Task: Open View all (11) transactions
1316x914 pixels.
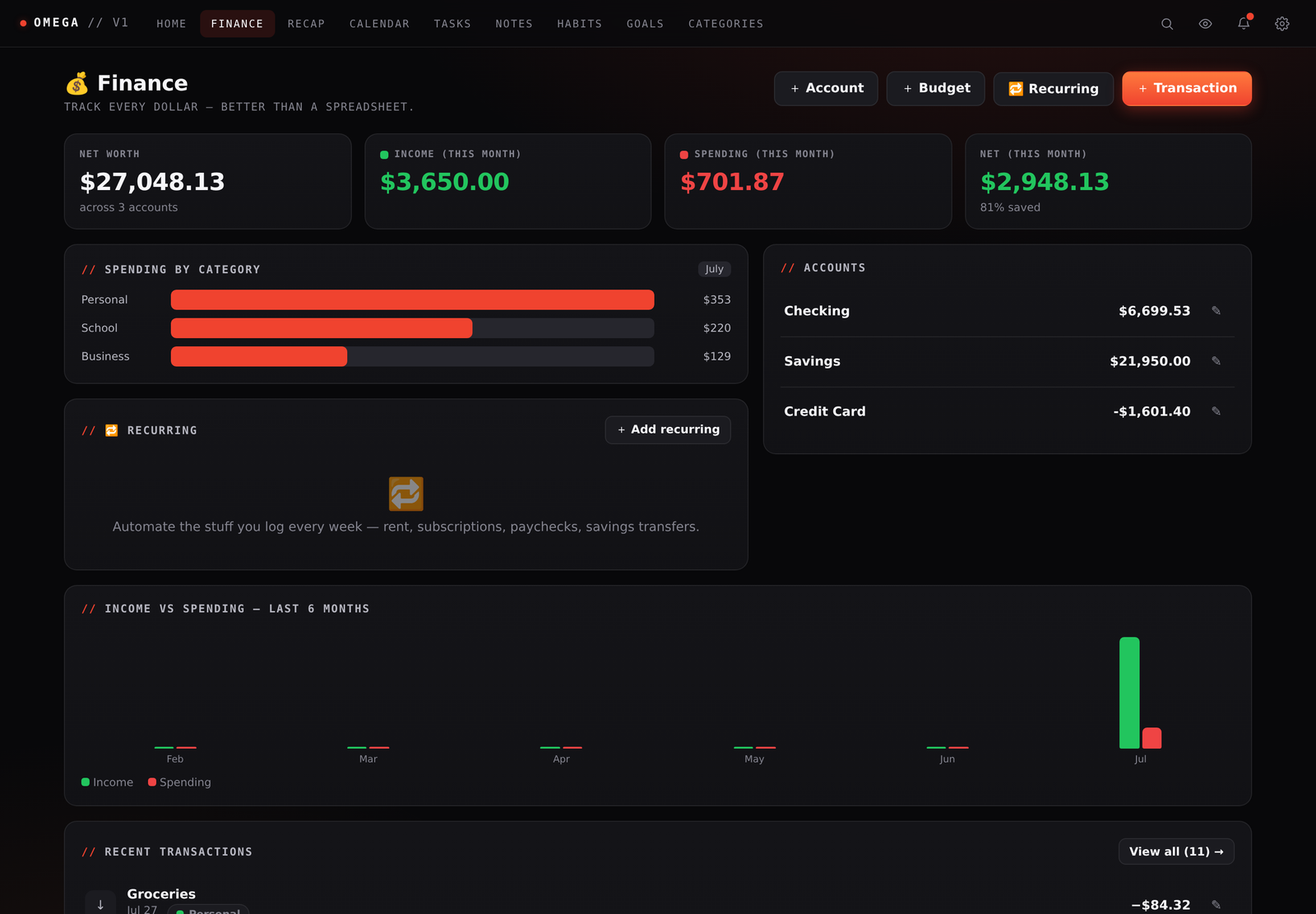Action: click(x=1176, y=851)
